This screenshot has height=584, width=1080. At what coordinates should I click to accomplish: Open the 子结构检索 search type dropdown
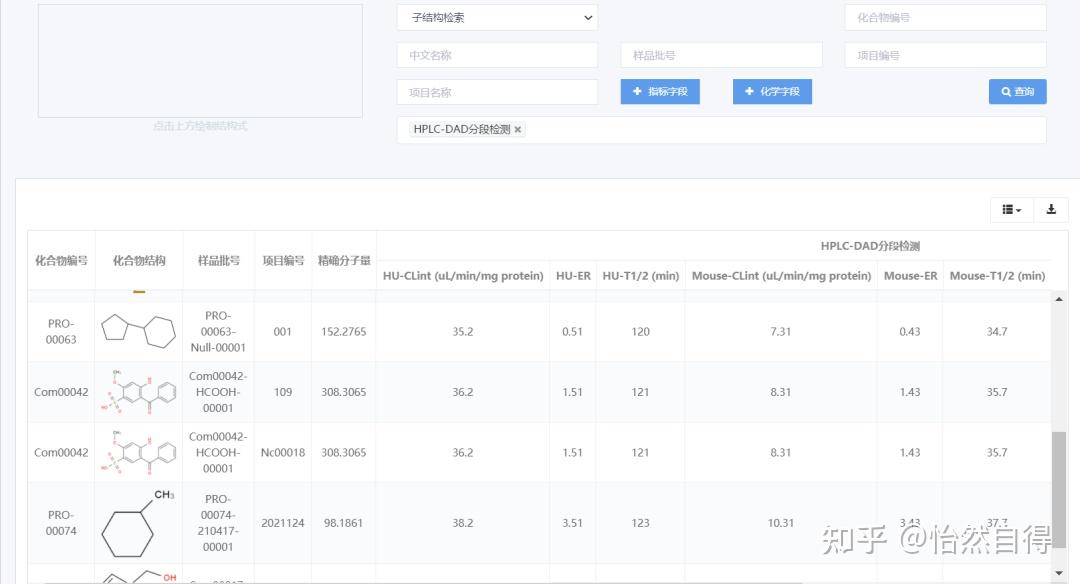point(497,17)
